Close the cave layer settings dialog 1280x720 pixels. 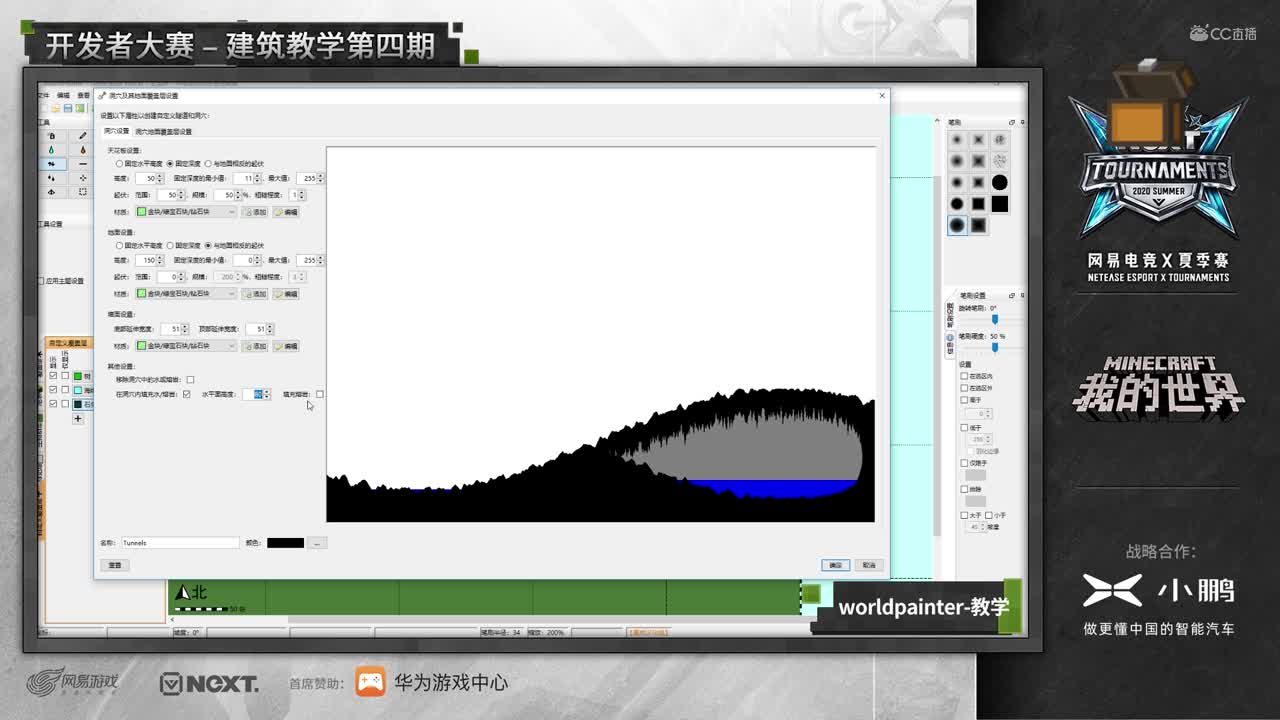point(881,96)
